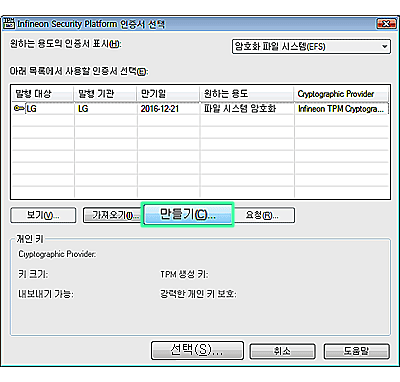Click the 선택(S)... button

197,350
